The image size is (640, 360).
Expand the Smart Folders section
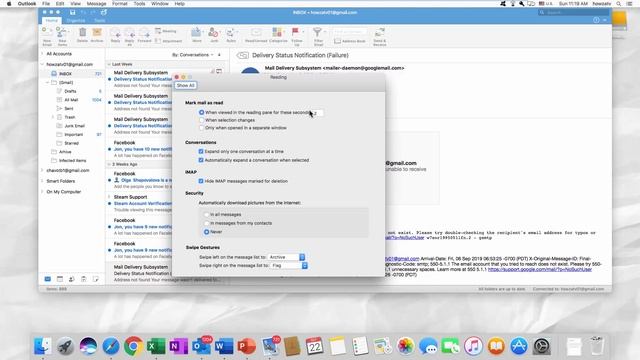(x=42, y=181)
